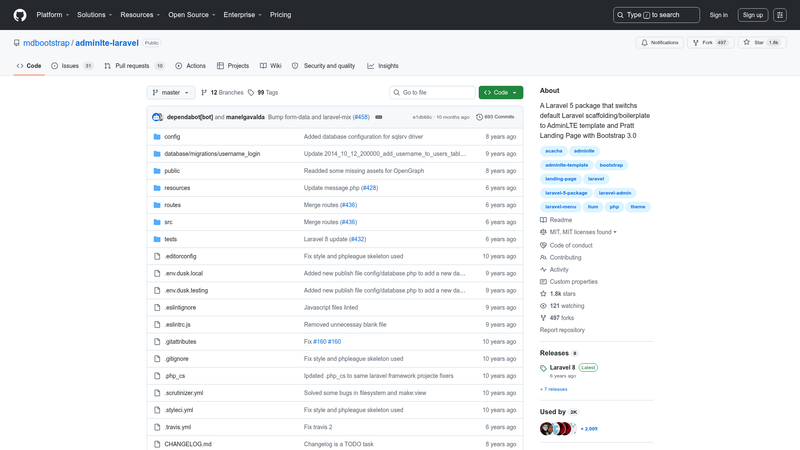
Task: Open the Readme link with book icon
Action: (556, 220)
